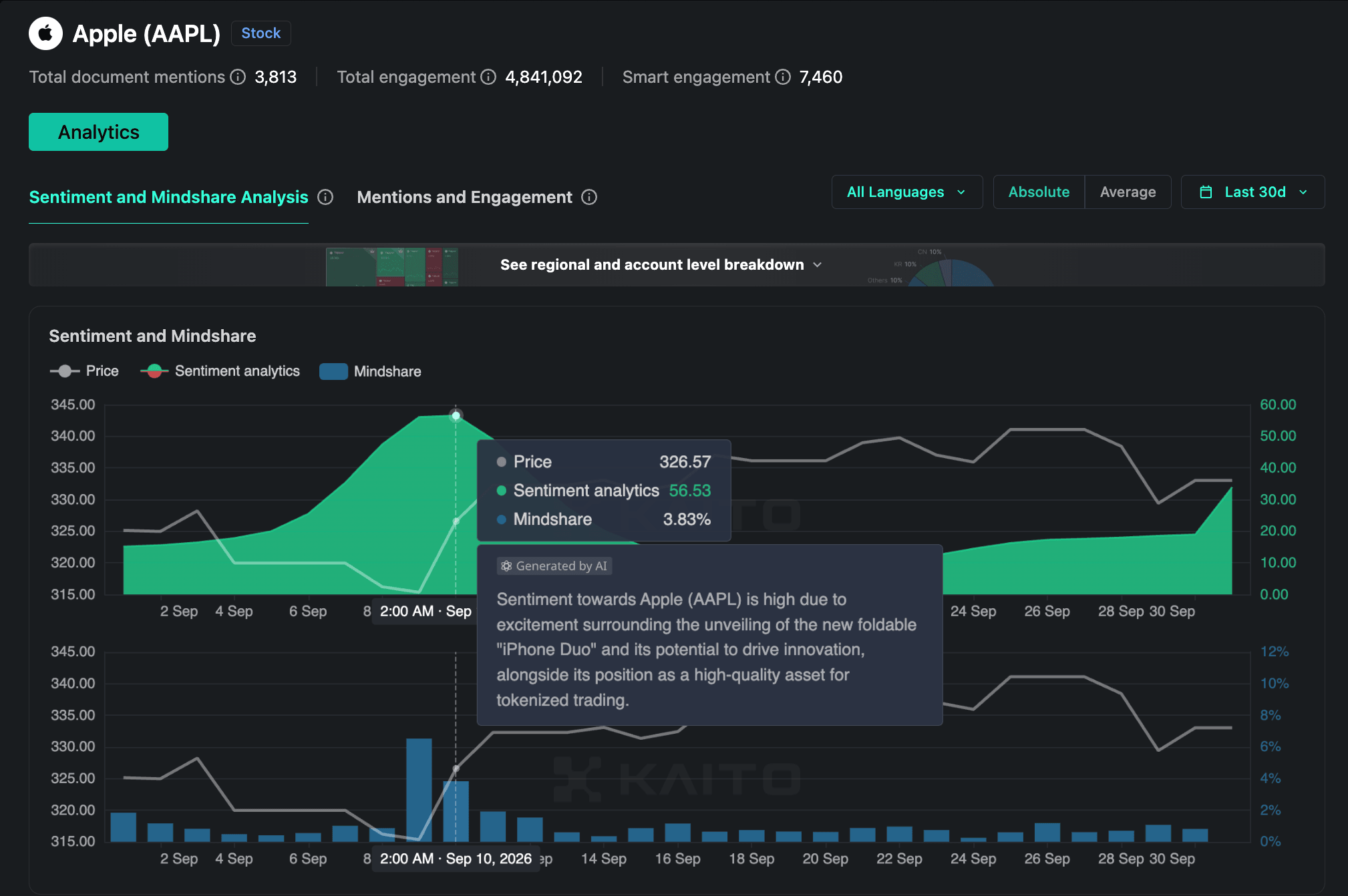
Task: Click the Stock tag badge
Action: click(x=261, y=33)
